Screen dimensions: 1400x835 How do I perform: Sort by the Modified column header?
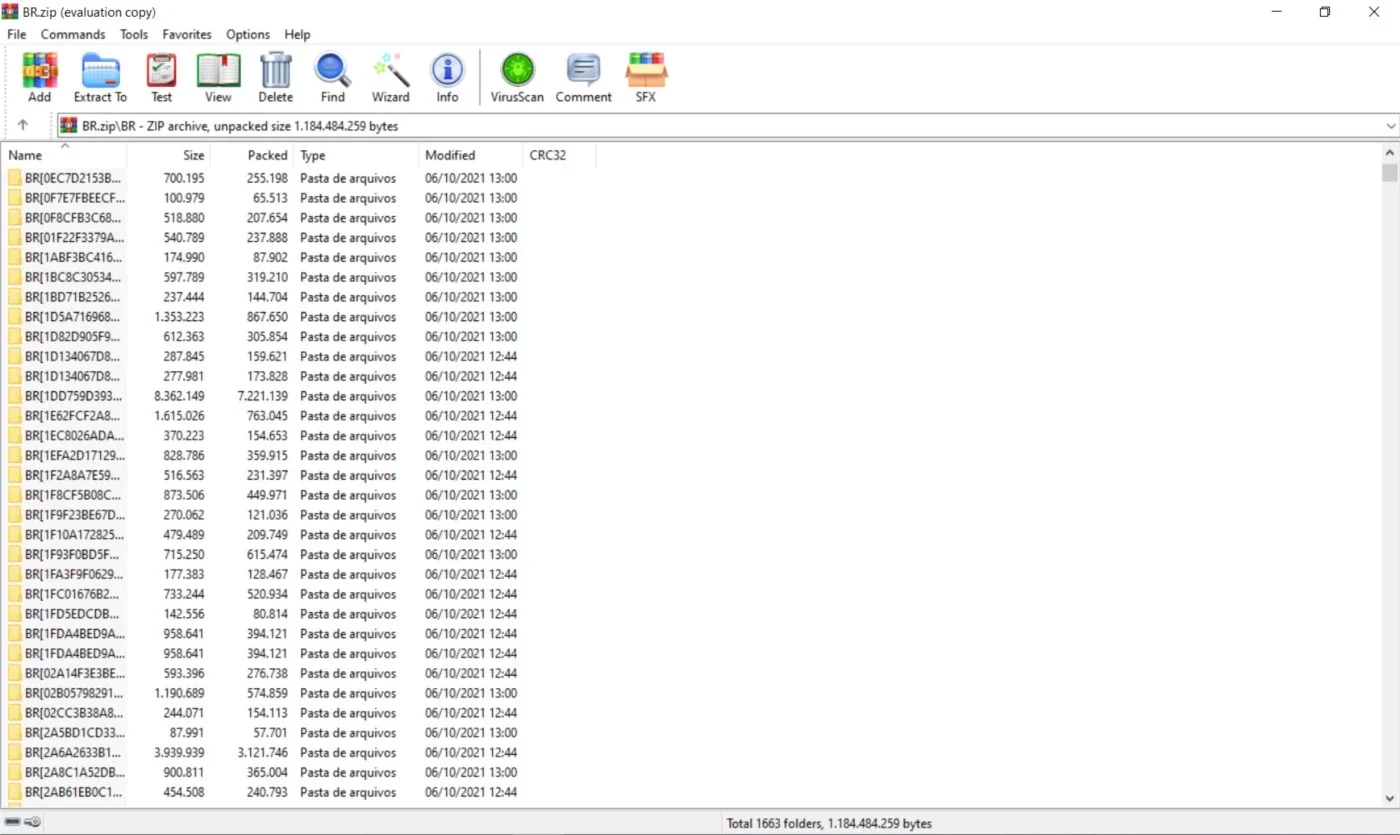pyautogui.click(x=470, y=155)
